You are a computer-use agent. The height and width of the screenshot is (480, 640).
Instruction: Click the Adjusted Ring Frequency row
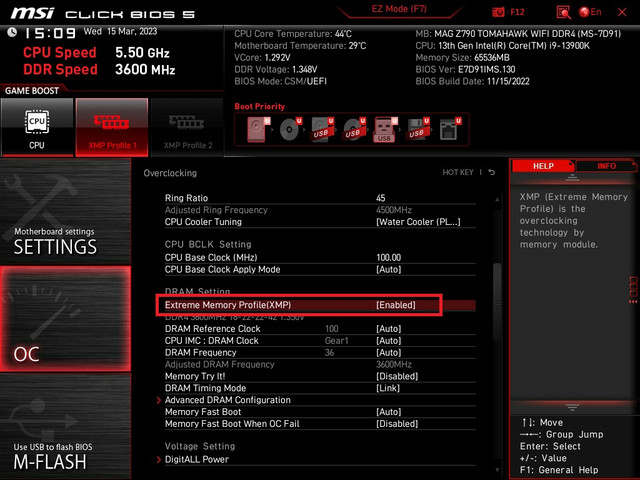tap(320, 210)
